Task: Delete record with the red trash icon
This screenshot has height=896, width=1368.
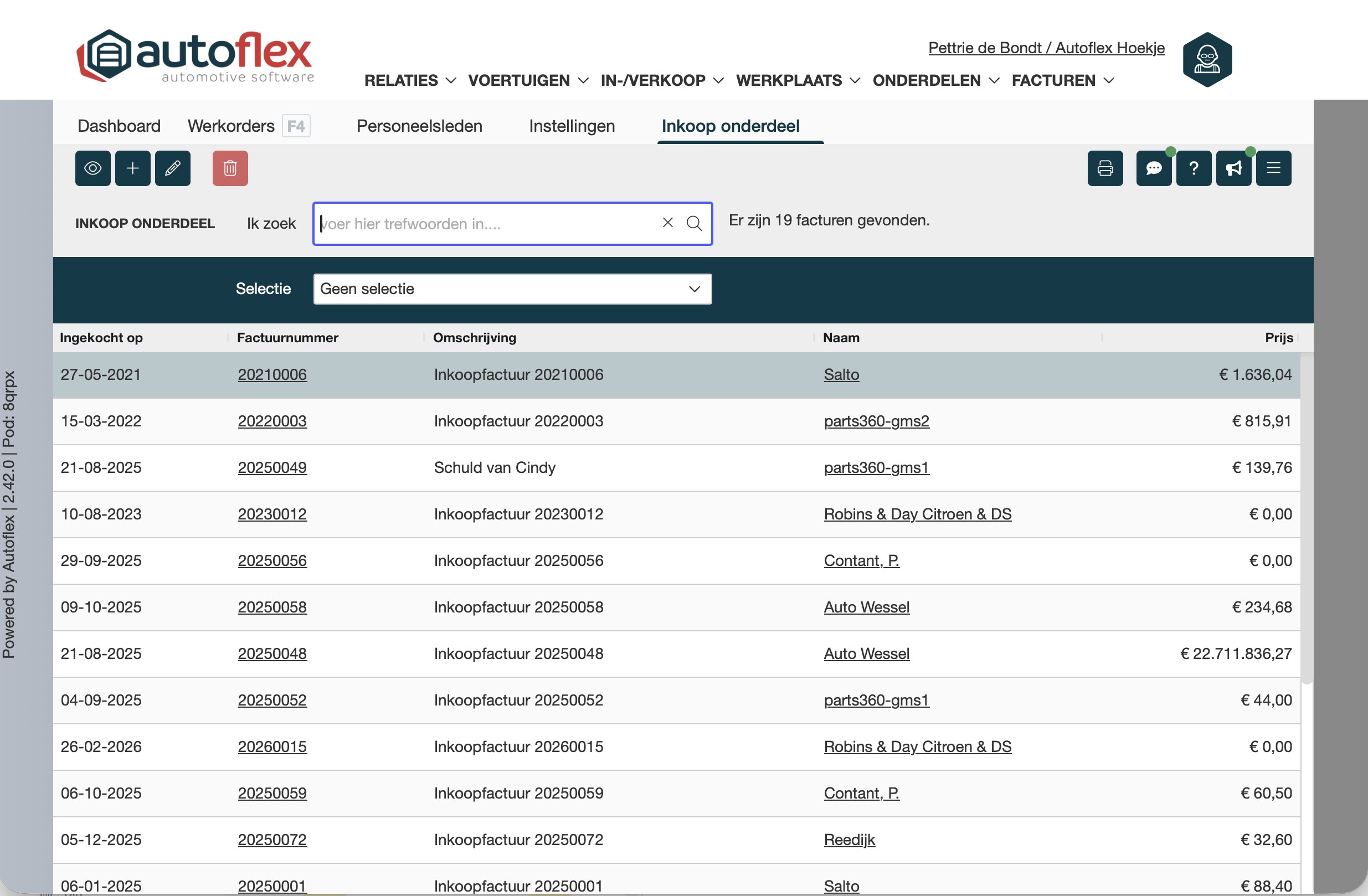Action: [230, 168]
